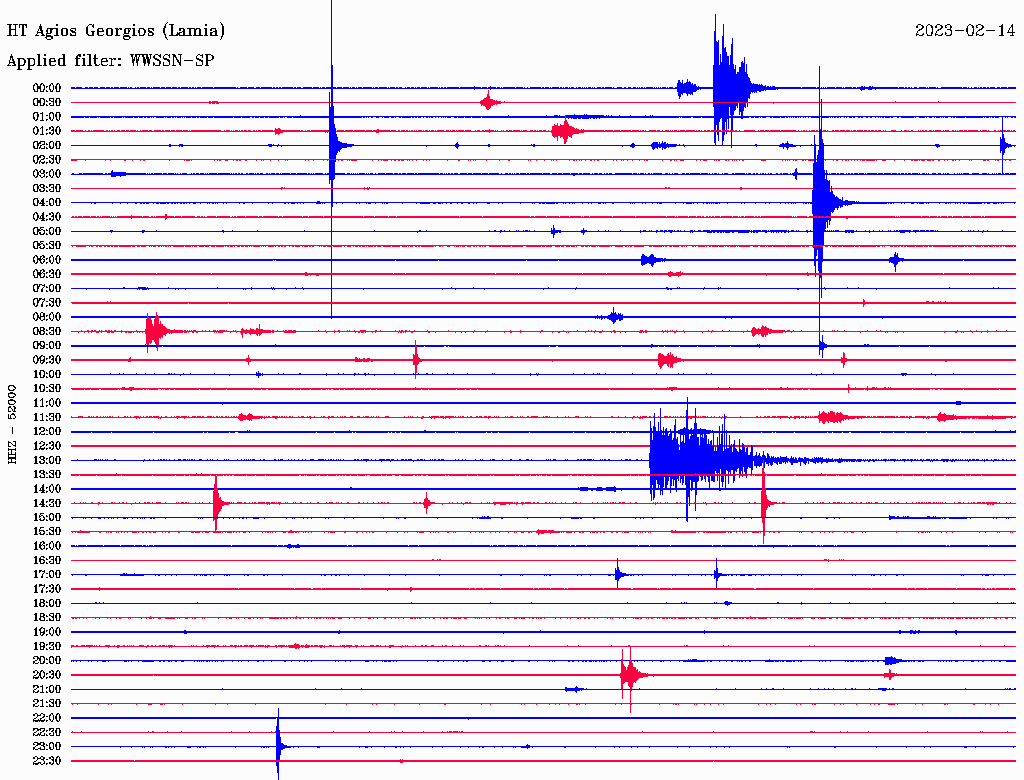This screenshot has height=780, width=1024.
Task: Click the 07:00 time label
Action: [47, 289]
